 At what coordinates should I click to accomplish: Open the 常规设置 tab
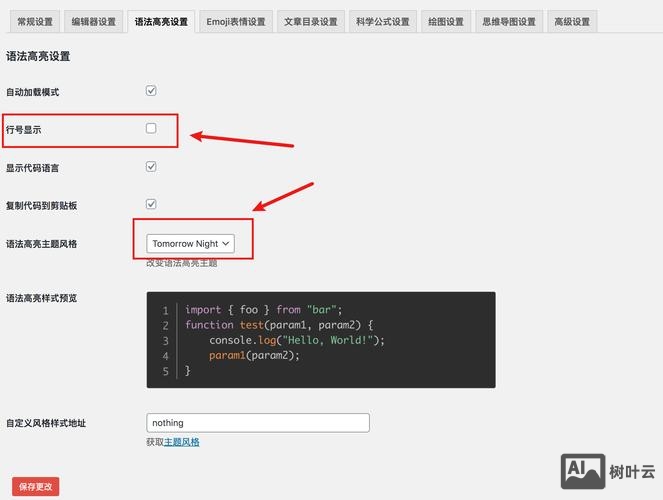[x=35, y=22]
